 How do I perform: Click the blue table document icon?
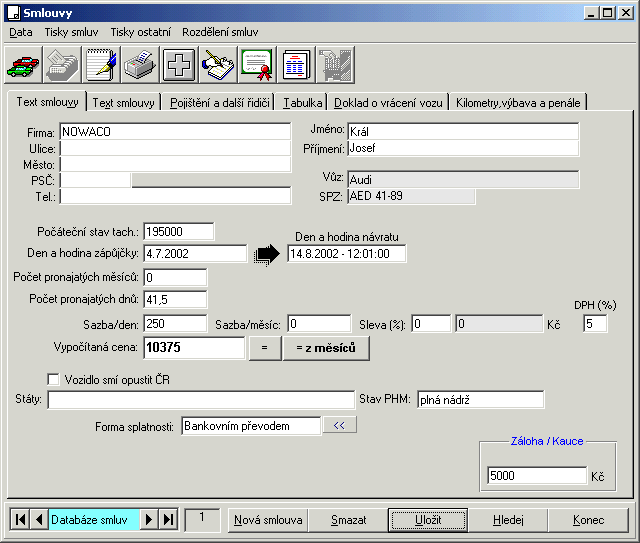tap(297, 65)
